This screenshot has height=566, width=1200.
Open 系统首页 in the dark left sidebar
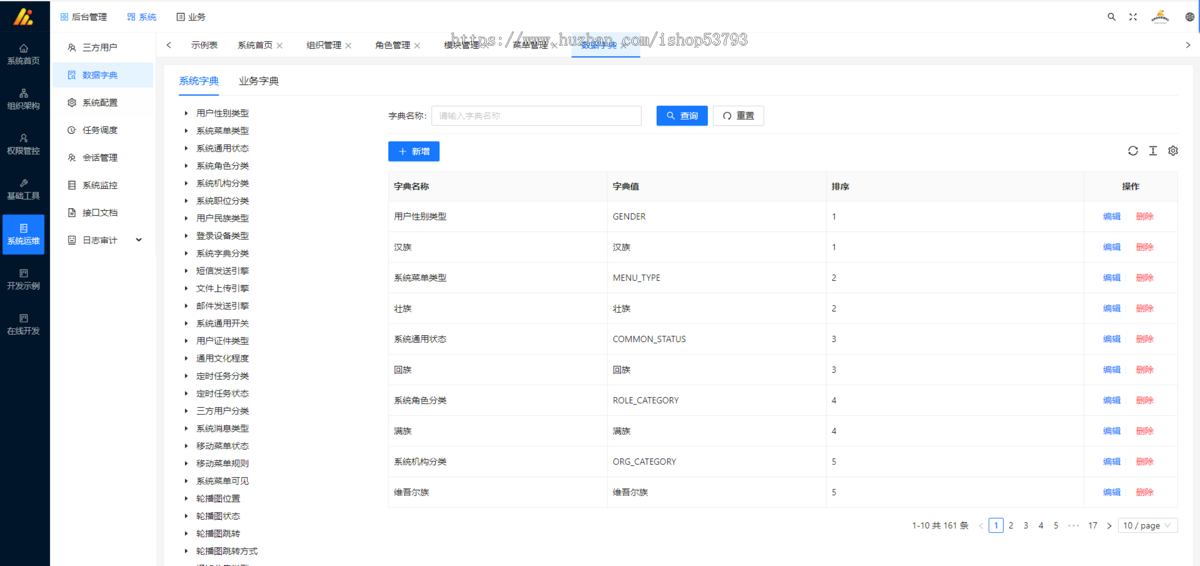coord(23,54)
